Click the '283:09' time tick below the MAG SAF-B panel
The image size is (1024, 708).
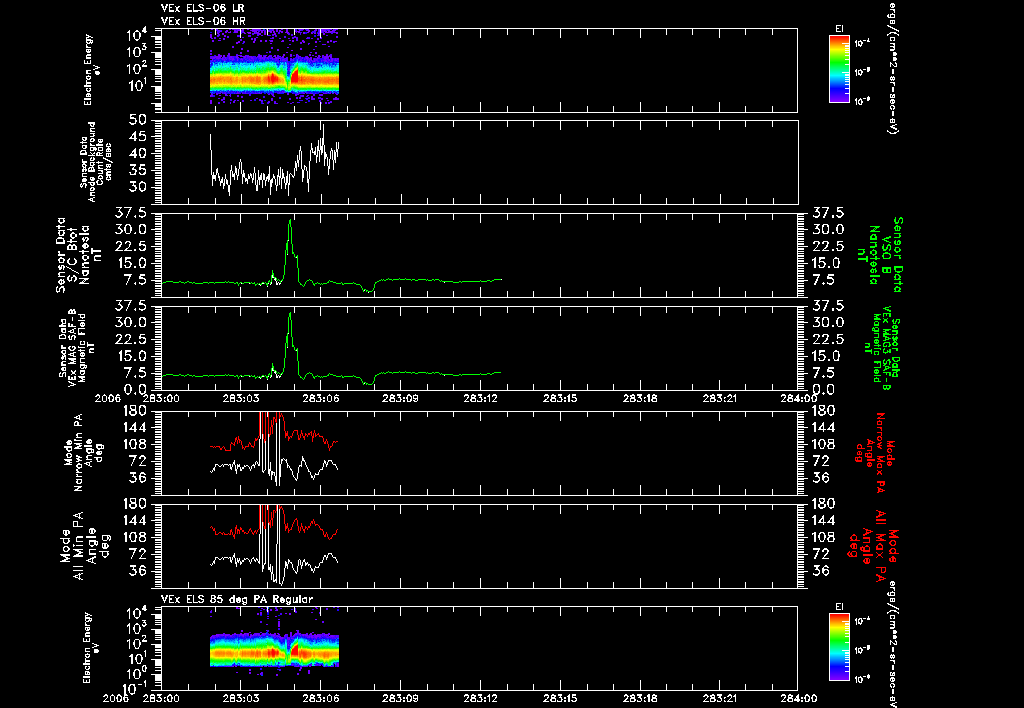click(x=400, y=398)
